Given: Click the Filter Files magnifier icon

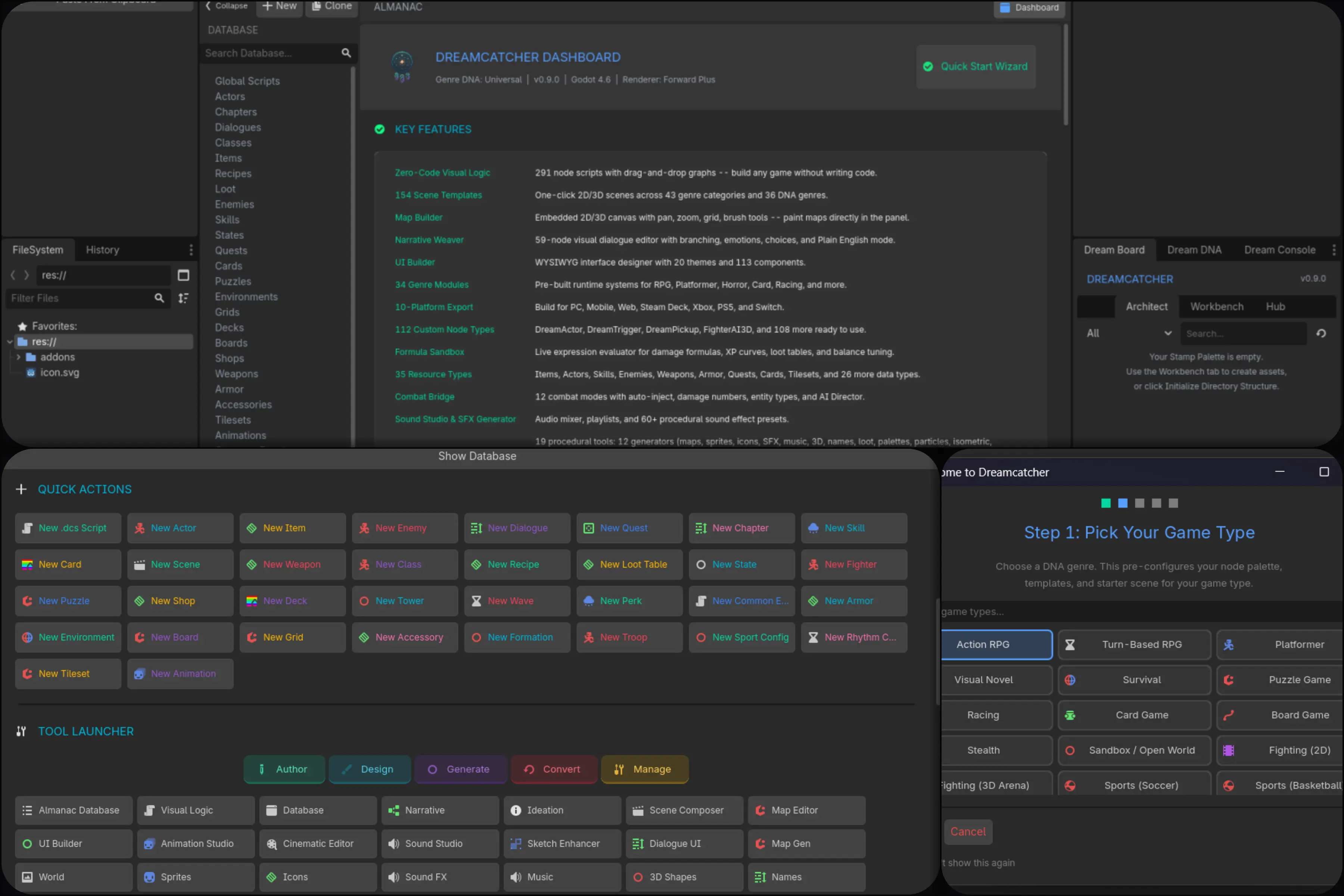Looking at the screenshot, I should click(x=159, y=298).
